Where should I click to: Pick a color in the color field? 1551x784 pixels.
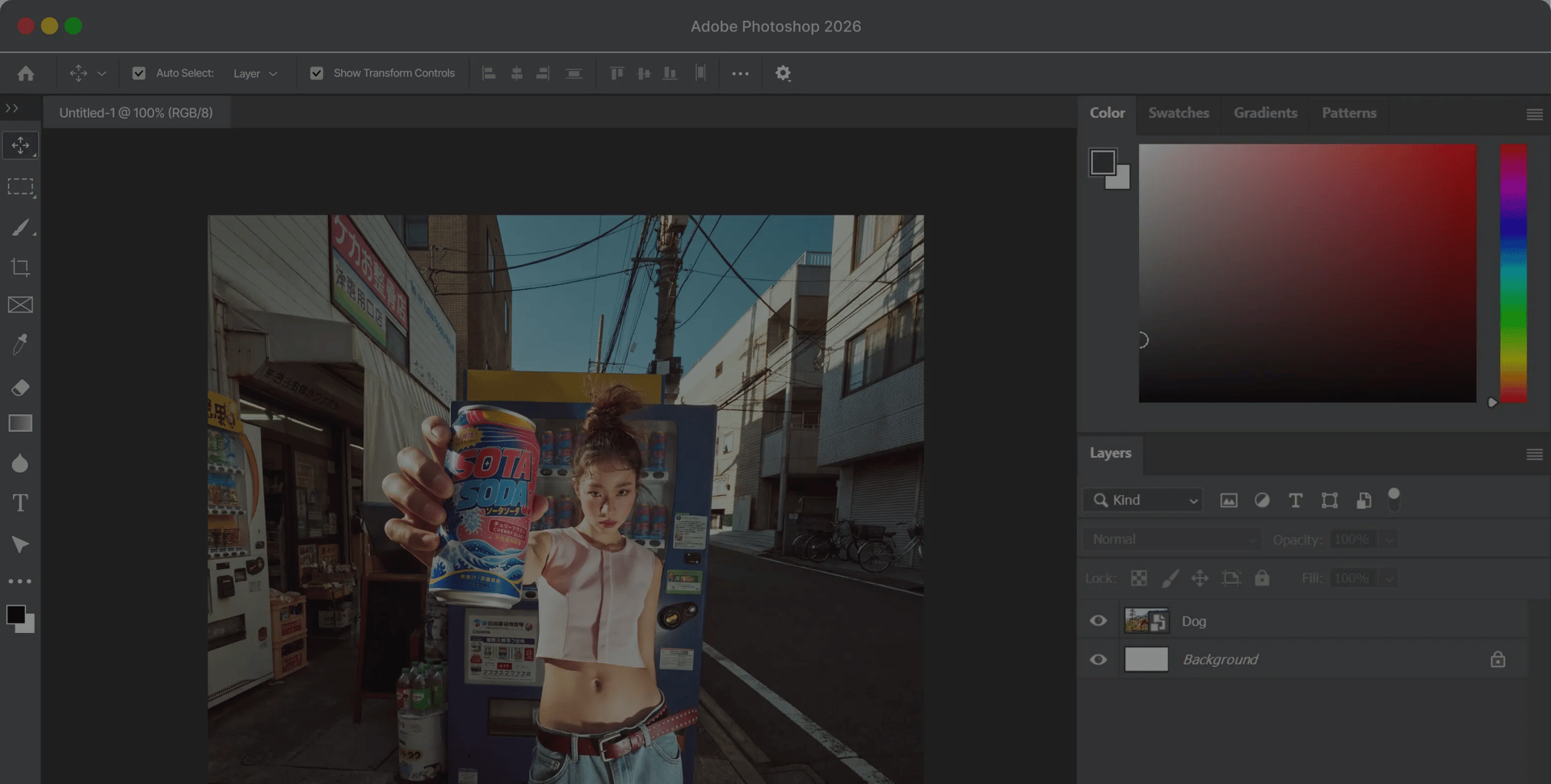(x=1307, y=273)
